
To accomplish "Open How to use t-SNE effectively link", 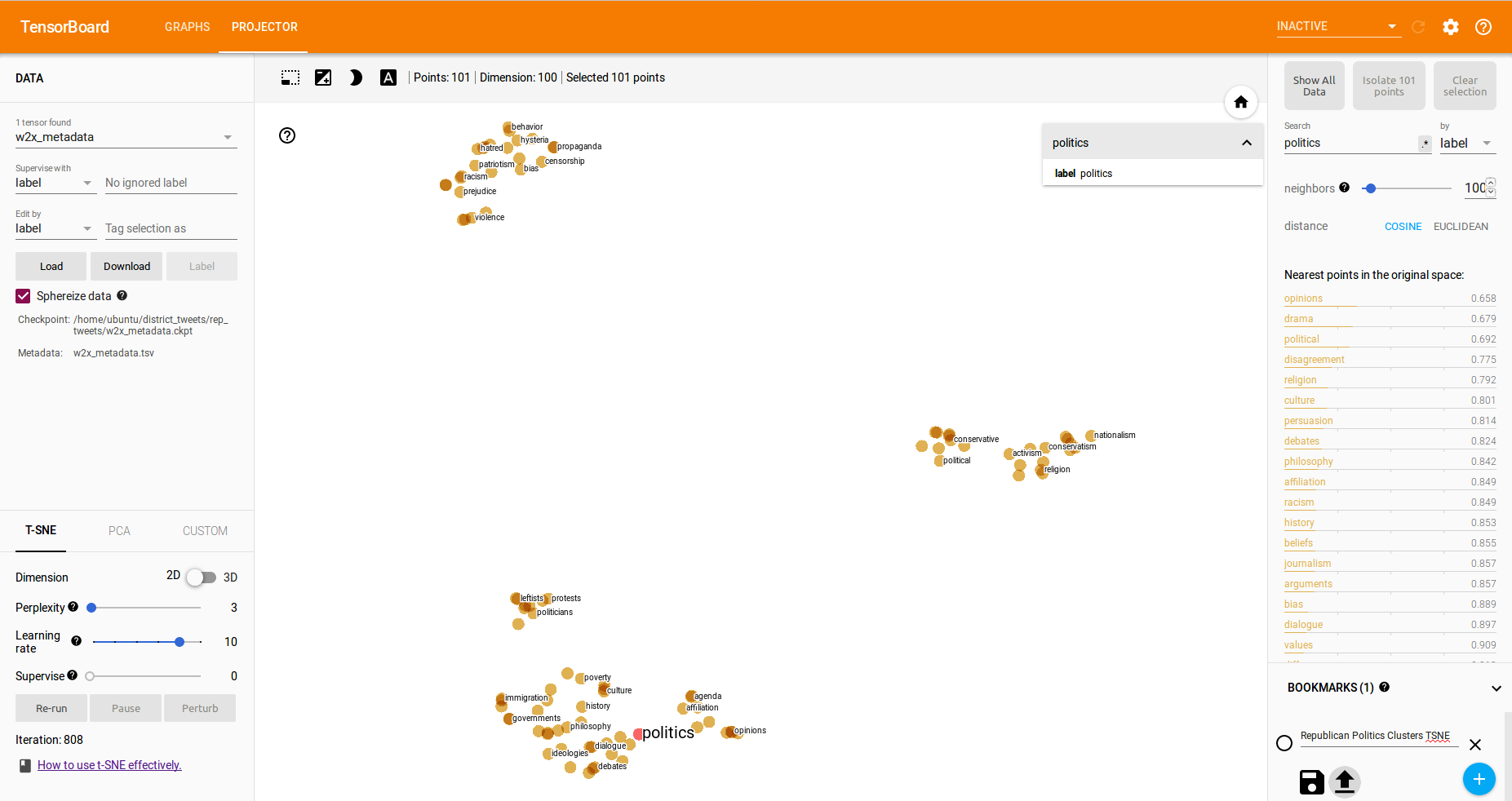I will click(109, 765).
